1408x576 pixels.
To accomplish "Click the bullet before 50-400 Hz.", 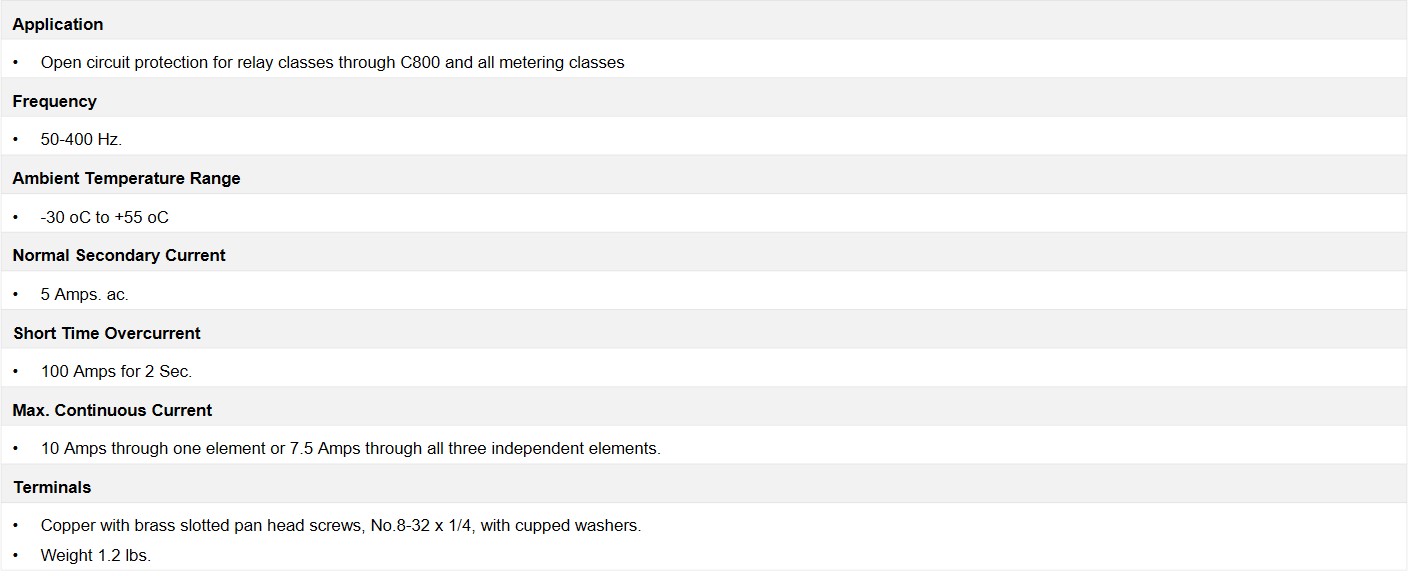I will pyautogui.click(x=16, y=140).
